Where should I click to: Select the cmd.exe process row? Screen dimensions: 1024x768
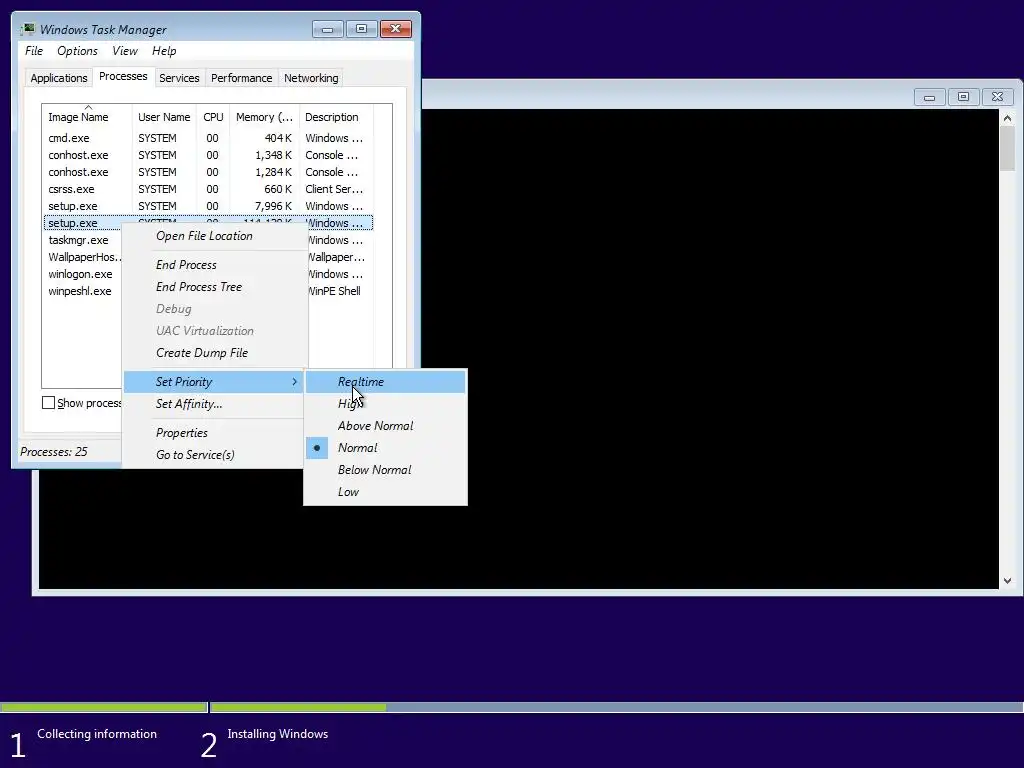(208, 138)
